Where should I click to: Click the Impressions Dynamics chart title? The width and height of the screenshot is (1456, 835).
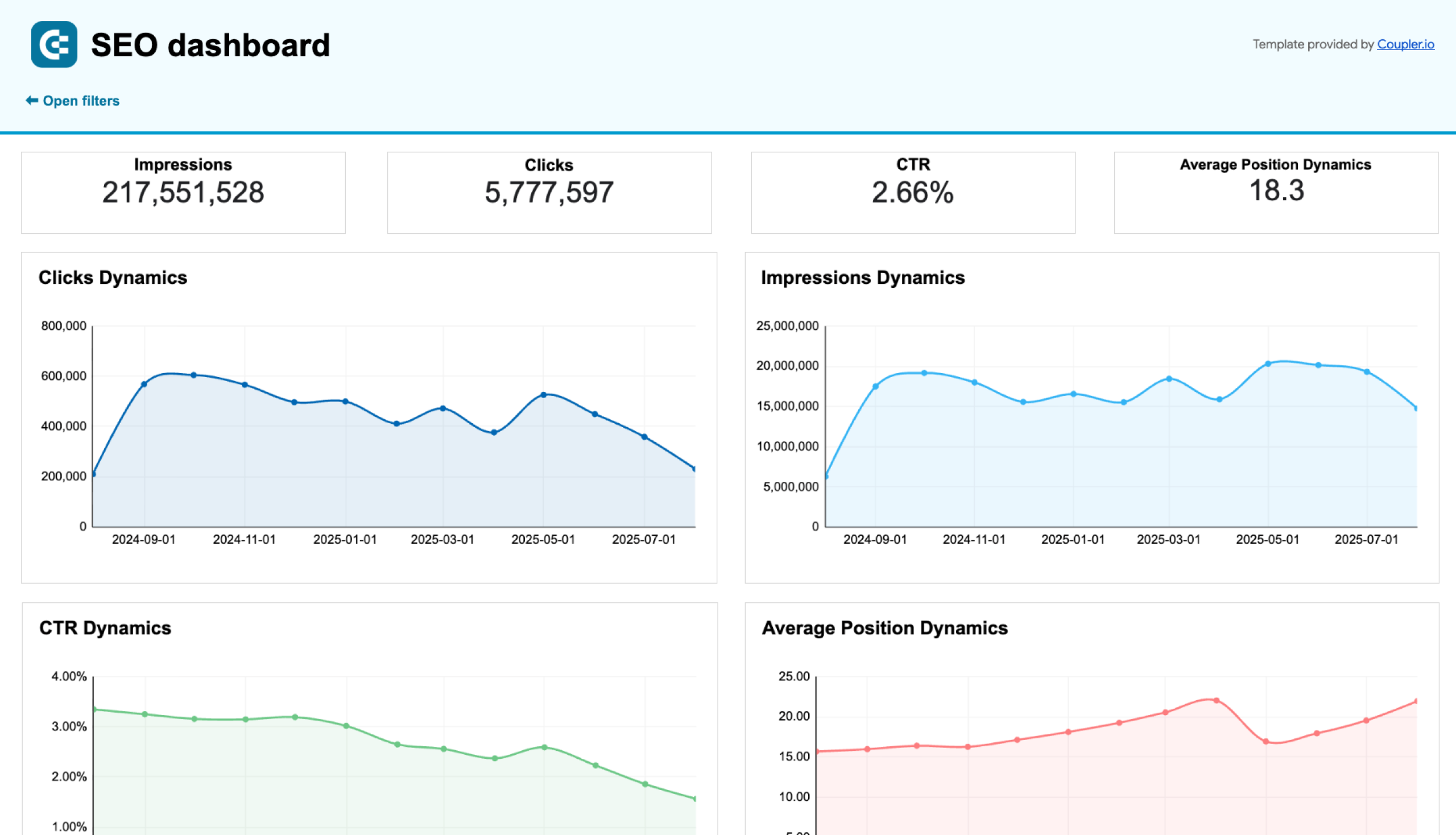(x=862, y=278)
